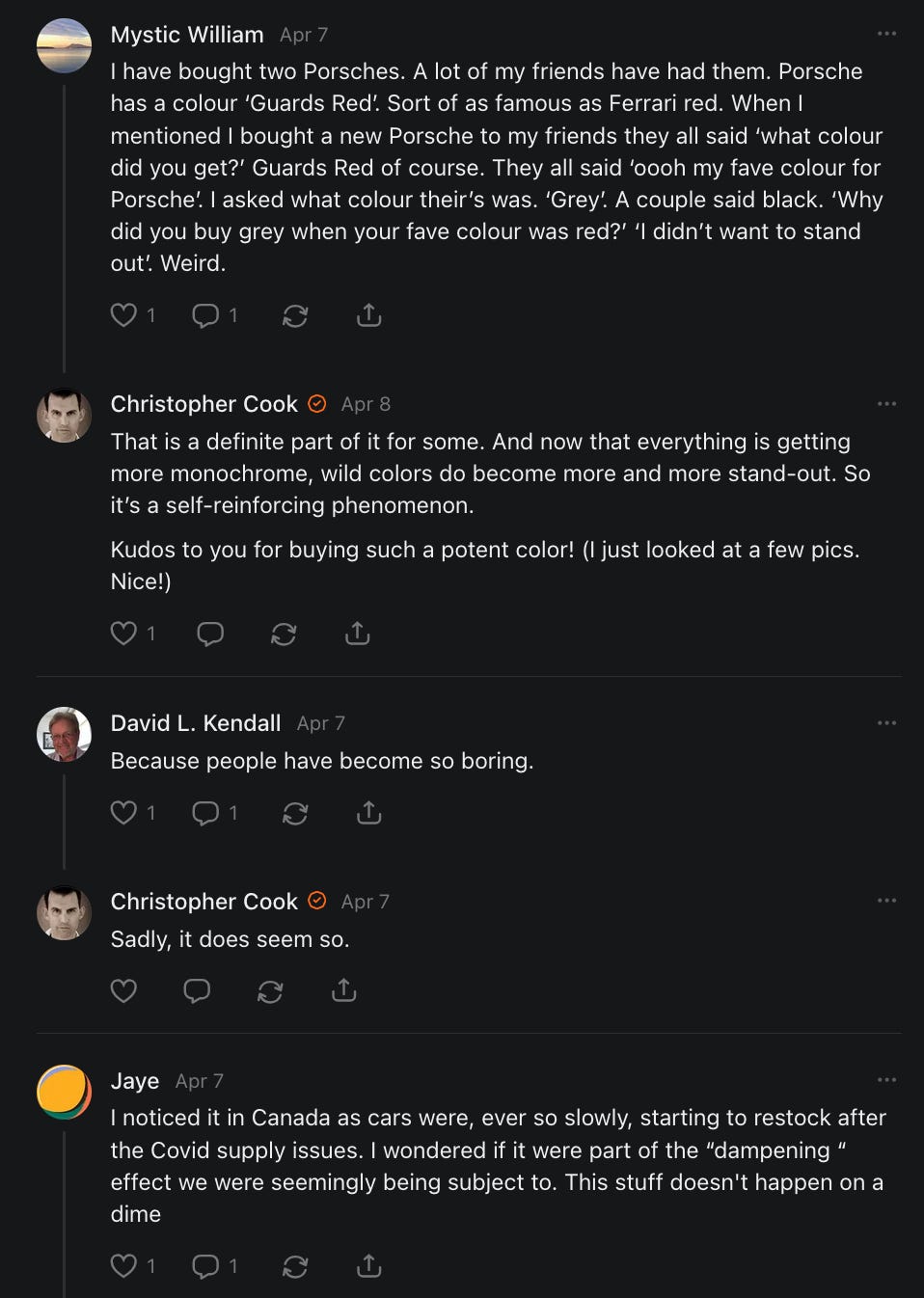Like Christopher Cook's Apr 8 reply
The image size is (924, 1298).
point(123,634)
